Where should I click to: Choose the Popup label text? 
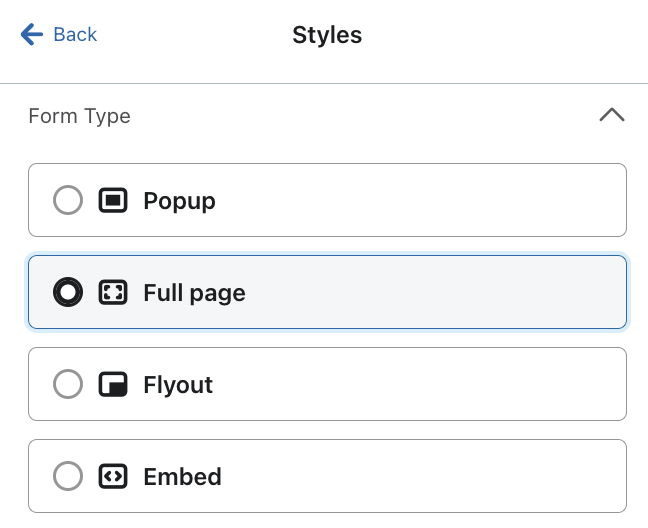point(179,201)
